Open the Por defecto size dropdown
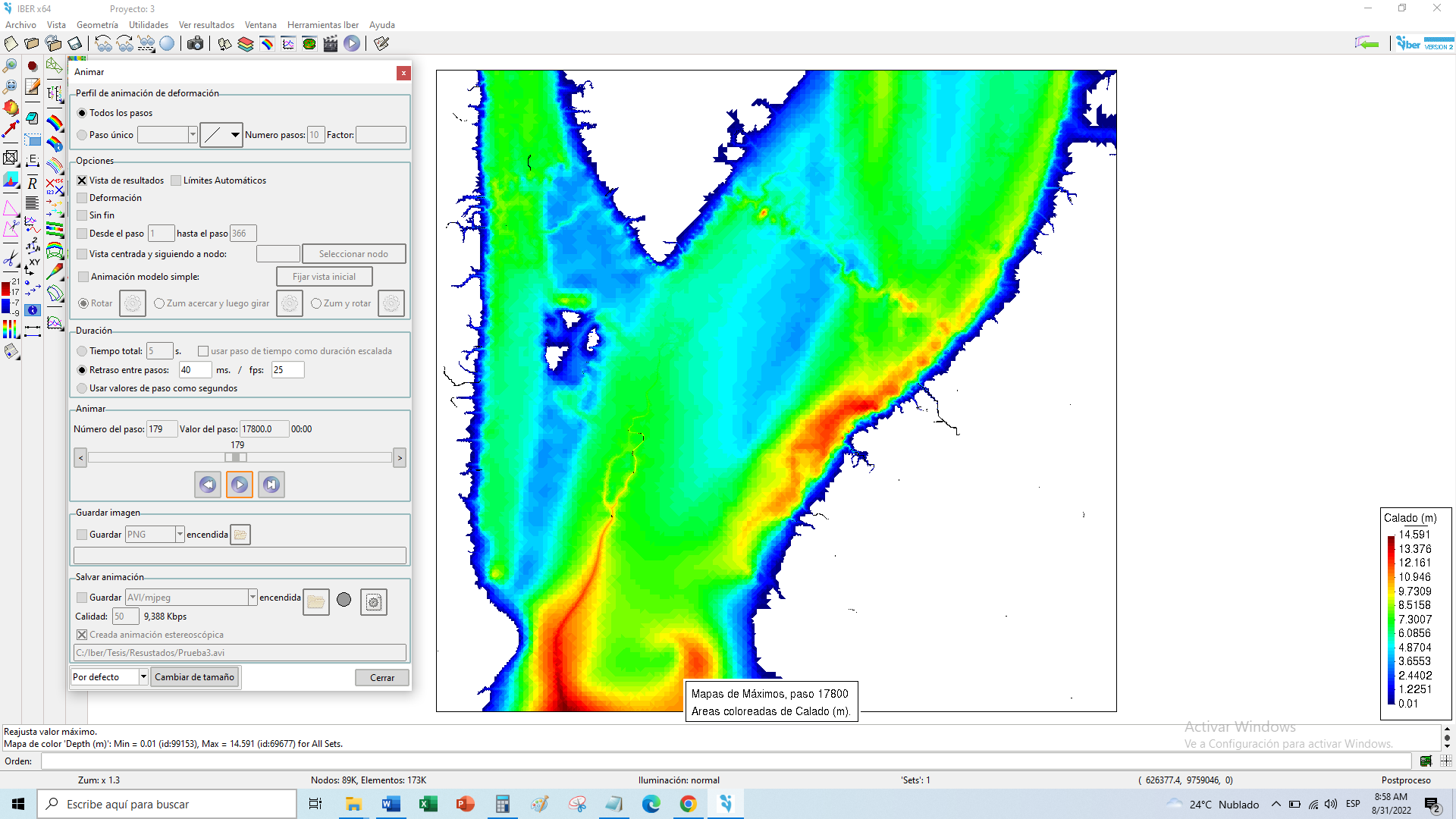 (x=143, y=677)
